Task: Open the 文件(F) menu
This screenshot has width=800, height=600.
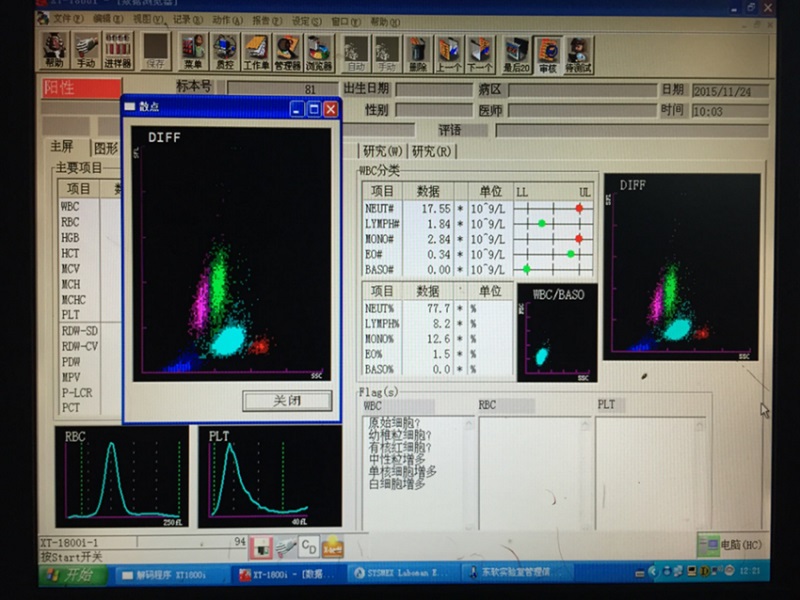Action: click(67, 19)
